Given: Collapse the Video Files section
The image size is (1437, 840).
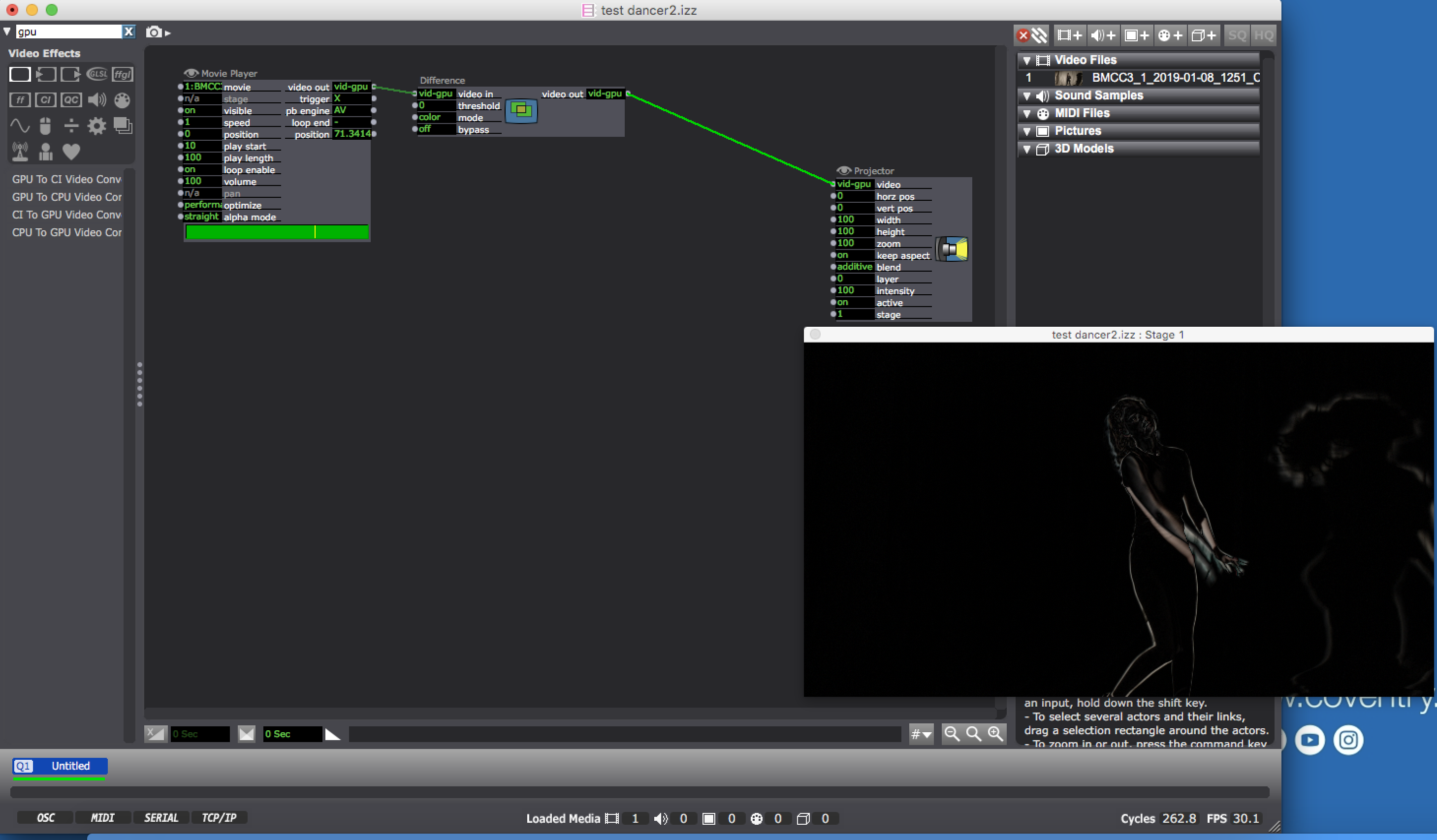Looking at the screenshot, I should coord(1026,61).
